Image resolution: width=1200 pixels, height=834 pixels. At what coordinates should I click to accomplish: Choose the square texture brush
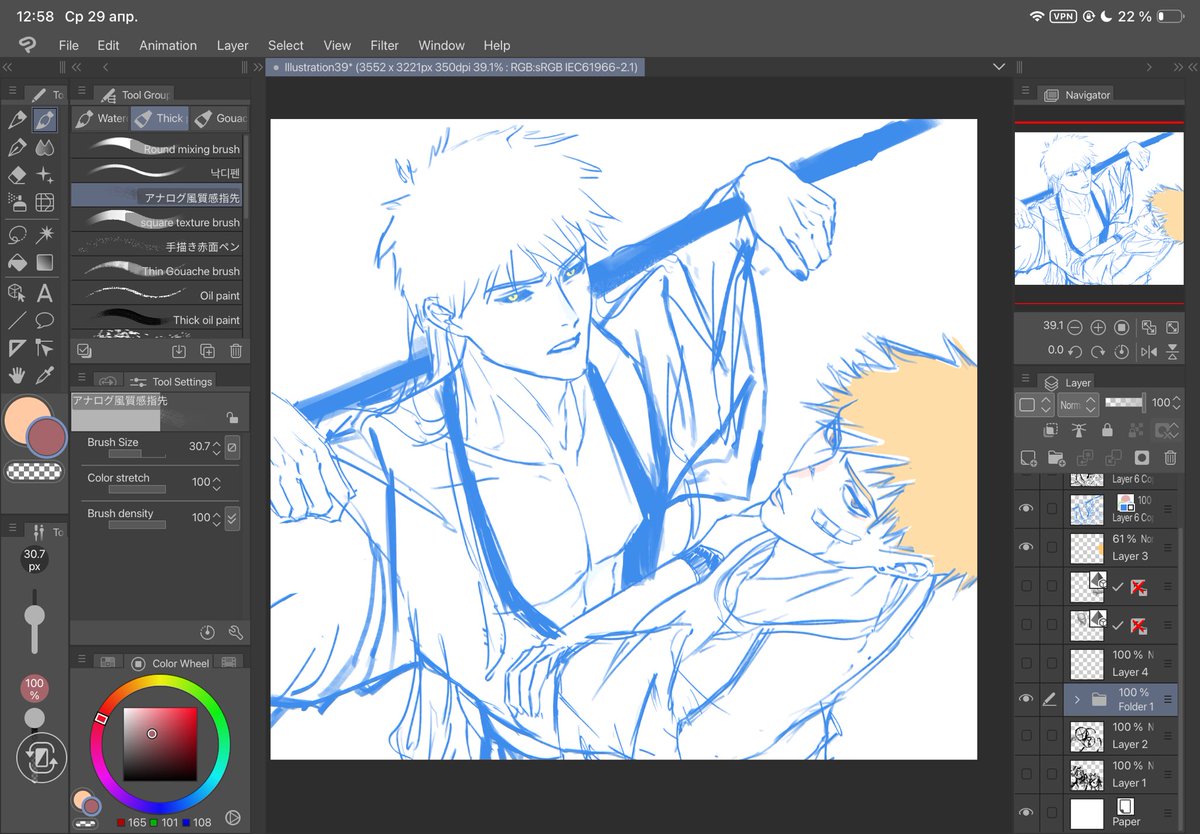(156, 219)
